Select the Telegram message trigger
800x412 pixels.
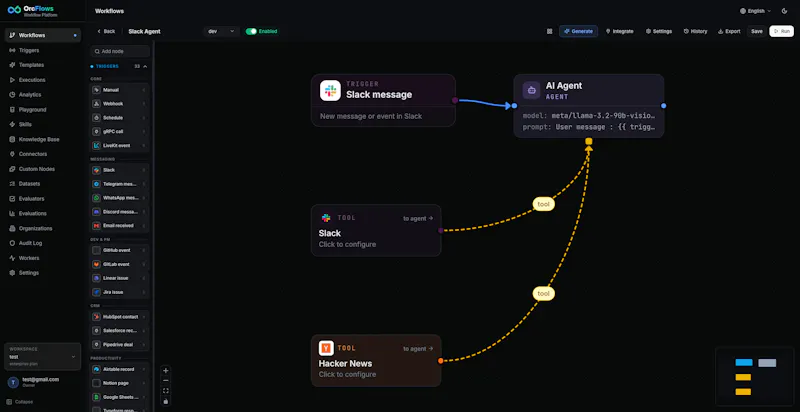[x=120, y=184]
